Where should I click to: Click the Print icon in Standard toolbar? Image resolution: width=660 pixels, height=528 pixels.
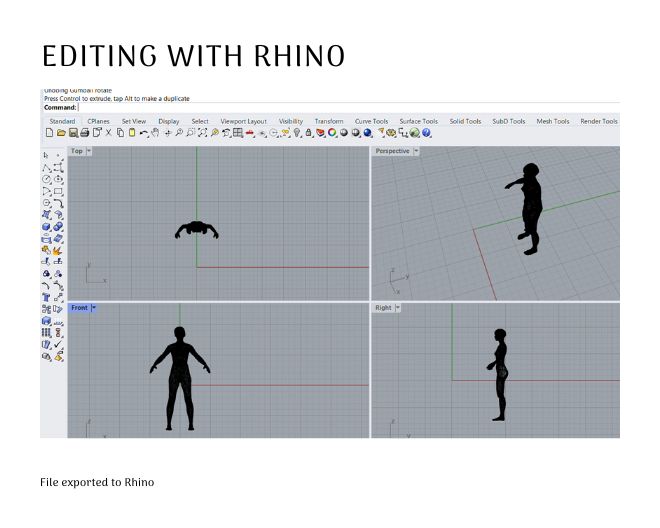coord(85,133)
